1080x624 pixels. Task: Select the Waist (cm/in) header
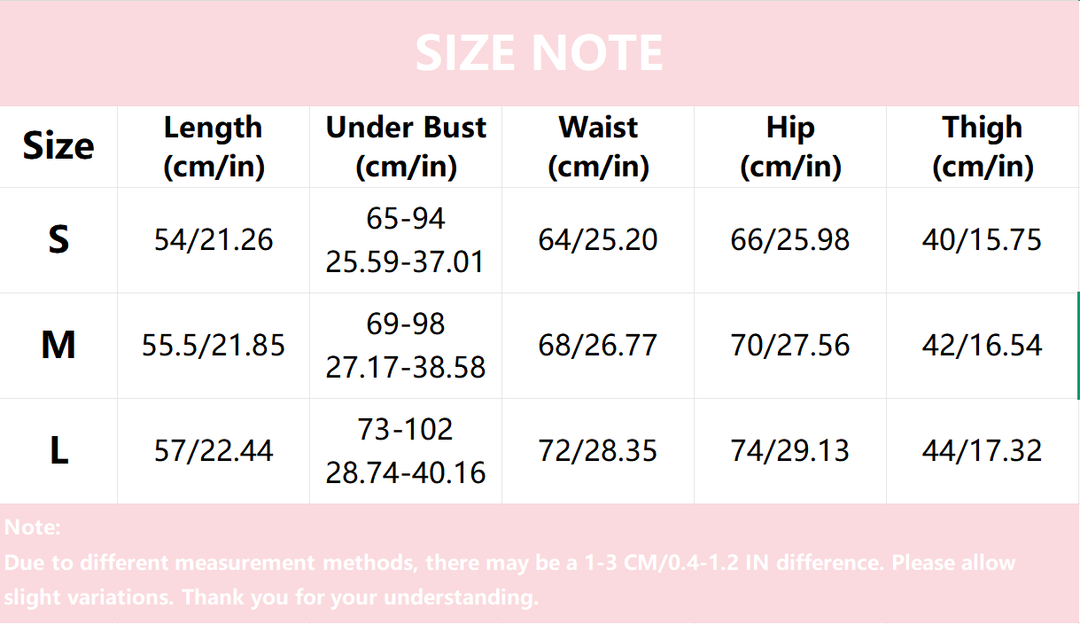(598, 147)
